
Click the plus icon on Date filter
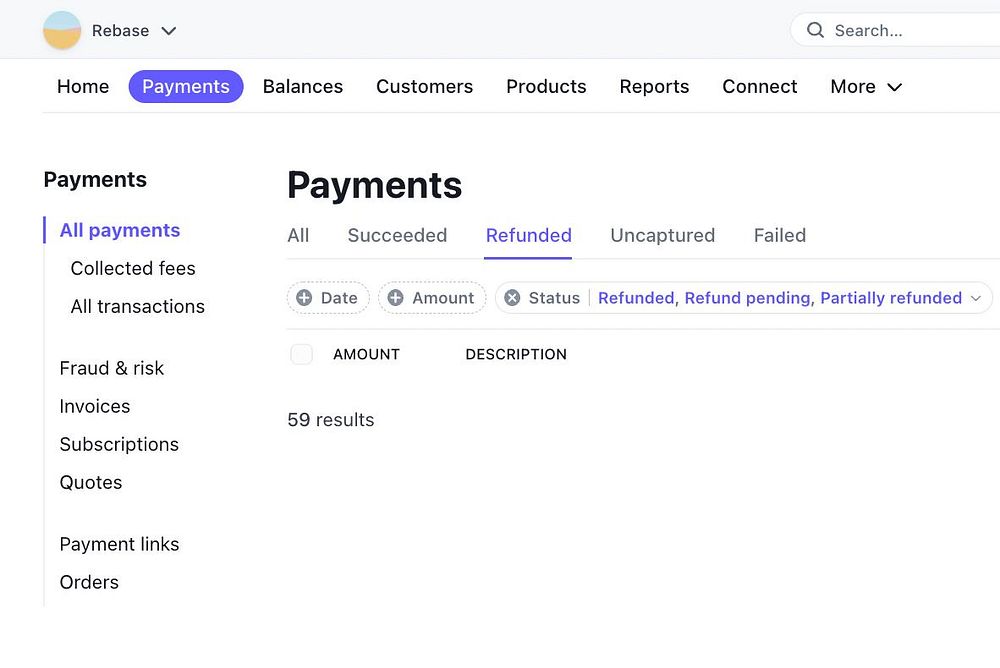click(x=304, y=298)
